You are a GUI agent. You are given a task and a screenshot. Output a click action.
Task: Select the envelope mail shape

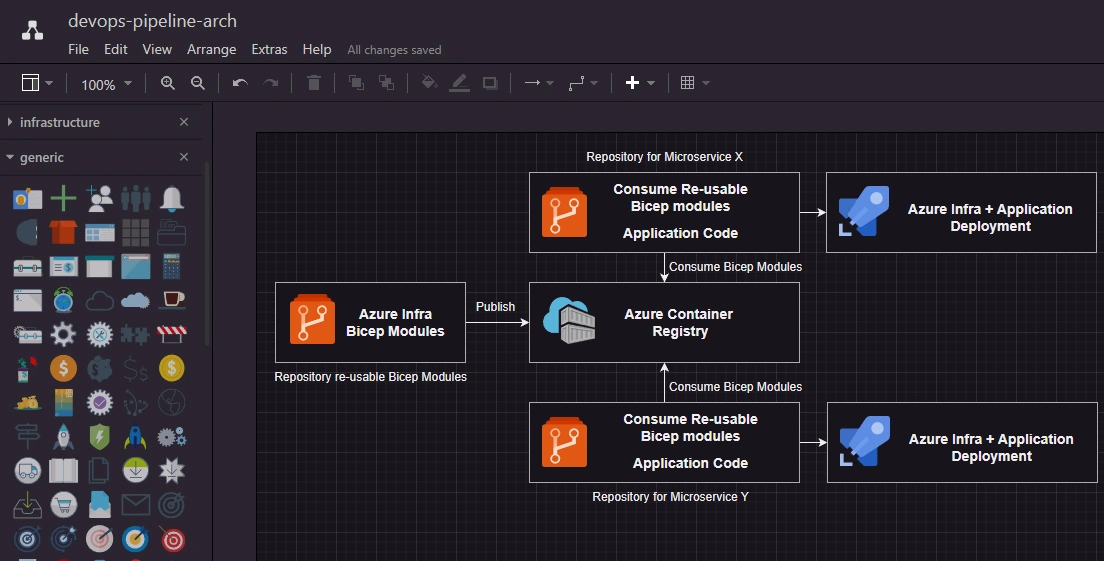click(135, 505)
